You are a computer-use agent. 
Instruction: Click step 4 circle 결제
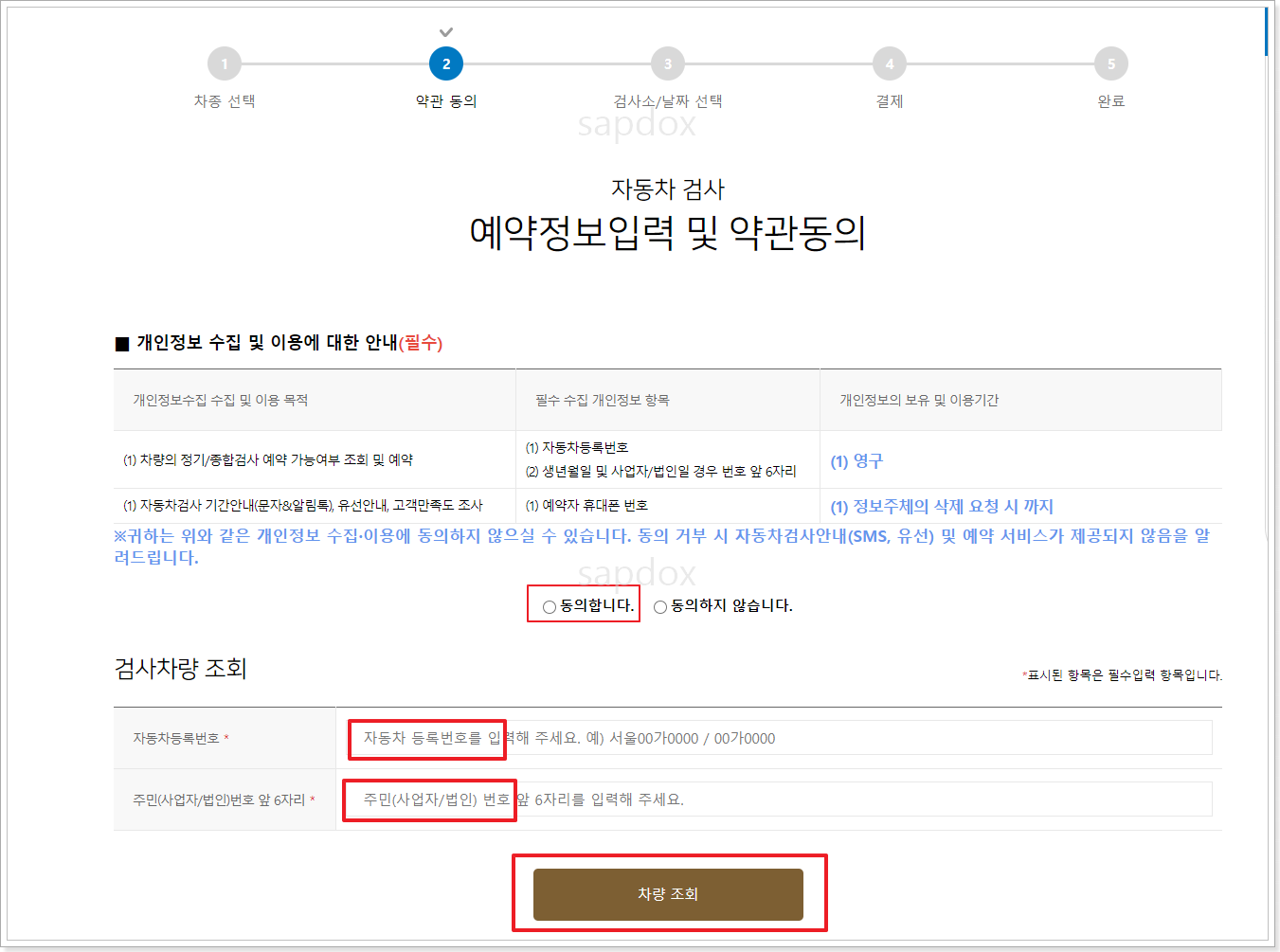890,64
